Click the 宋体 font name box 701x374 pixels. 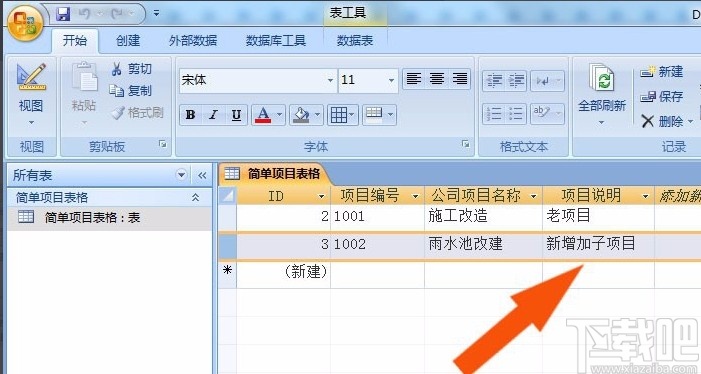253,80
